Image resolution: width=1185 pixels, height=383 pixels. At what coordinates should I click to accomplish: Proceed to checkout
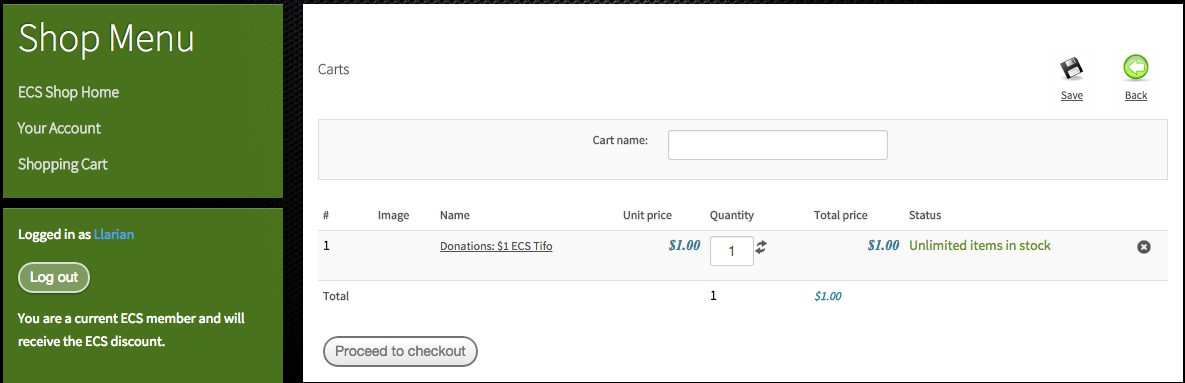400,351
